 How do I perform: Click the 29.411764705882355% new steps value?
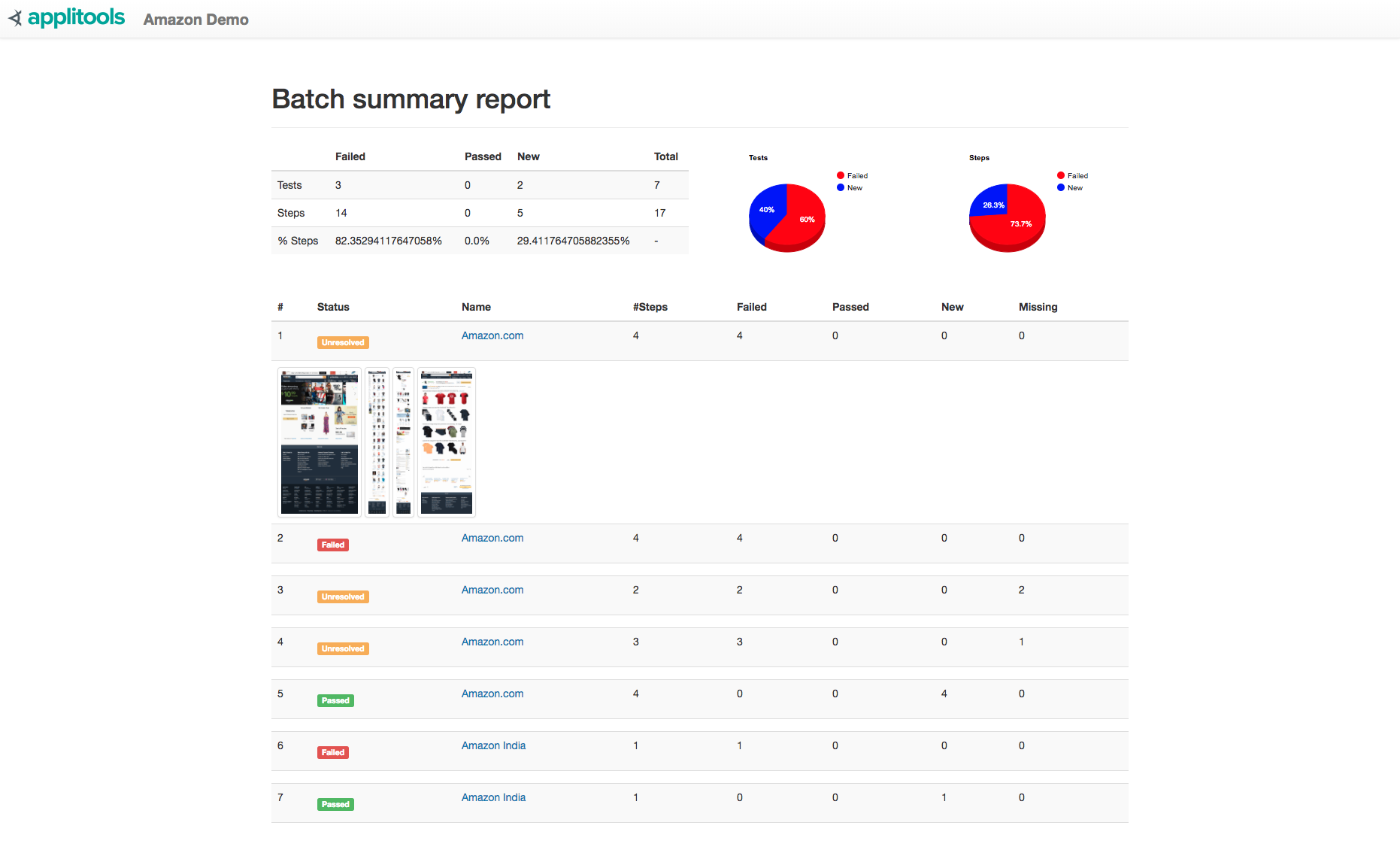coord(573,241)
